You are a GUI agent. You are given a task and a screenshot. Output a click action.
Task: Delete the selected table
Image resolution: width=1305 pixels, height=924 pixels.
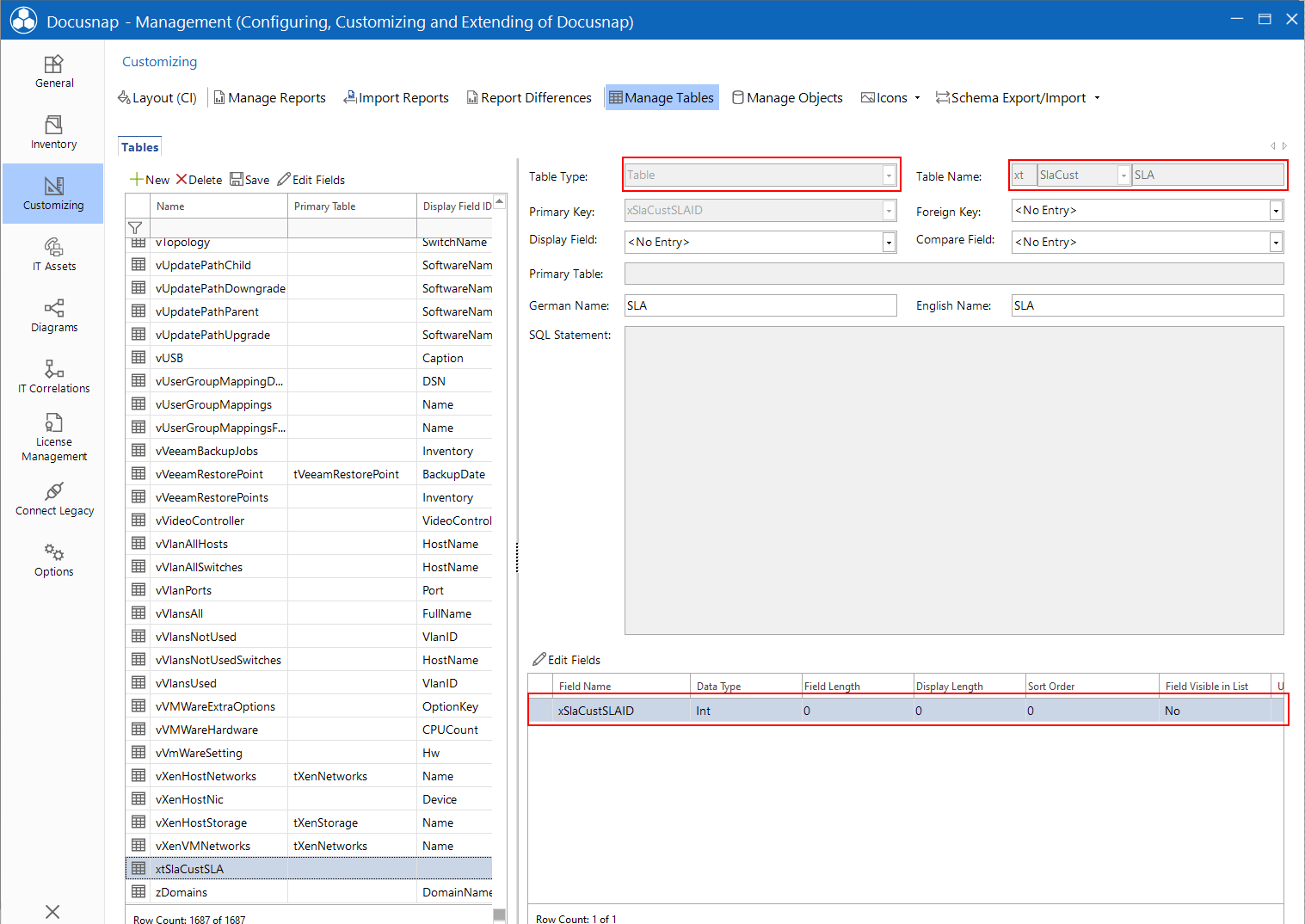199,180
